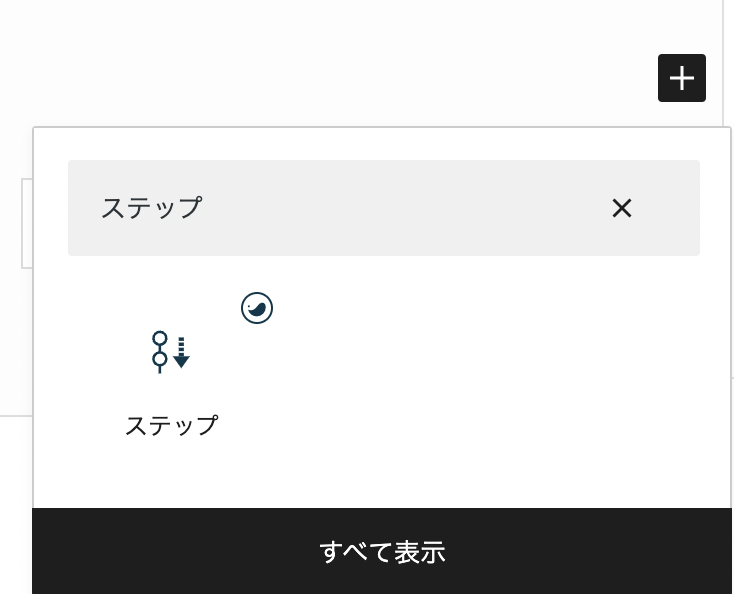734x594 pixels.
Task: Select the ステップ block label in results
Action: point(171,425)
